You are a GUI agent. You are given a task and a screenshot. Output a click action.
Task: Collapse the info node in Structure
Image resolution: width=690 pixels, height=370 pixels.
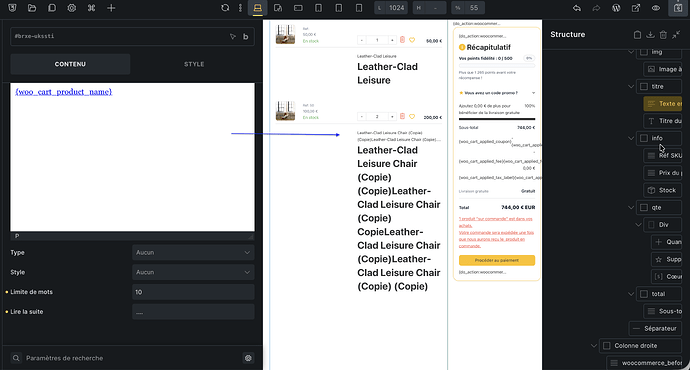click(x=631, y=138)
